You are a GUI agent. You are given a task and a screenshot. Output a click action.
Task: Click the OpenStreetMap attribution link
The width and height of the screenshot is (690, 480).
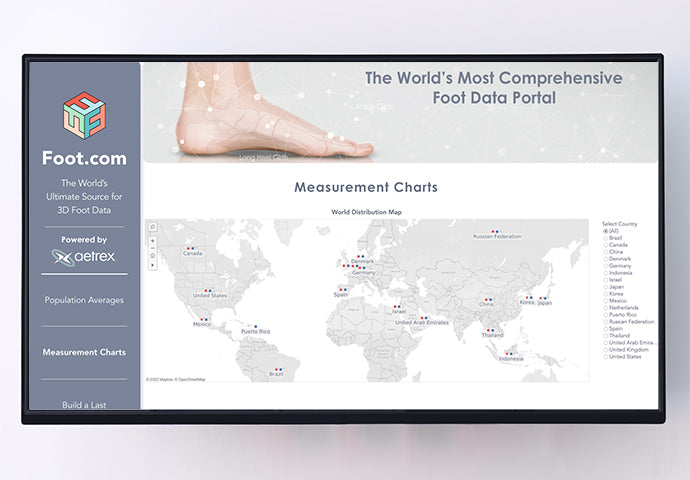[x=192, y=379]
